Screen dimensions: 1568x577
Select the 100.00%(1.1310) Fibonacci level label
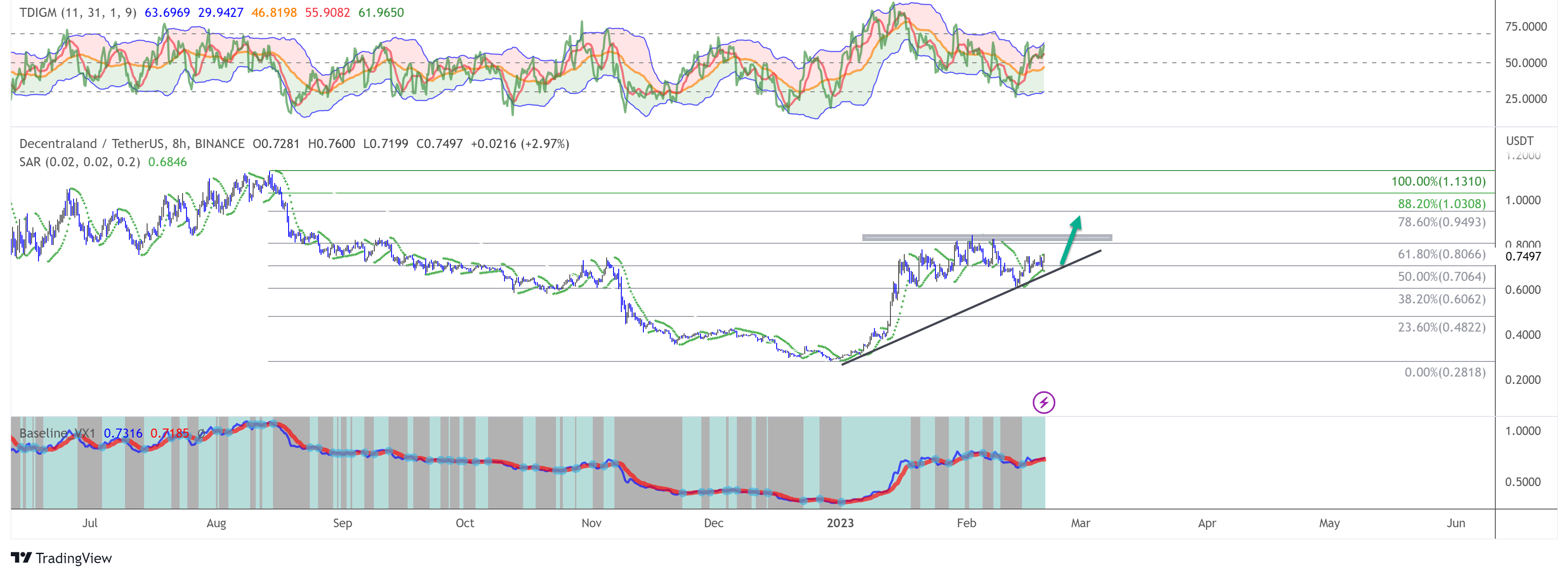1438,181
